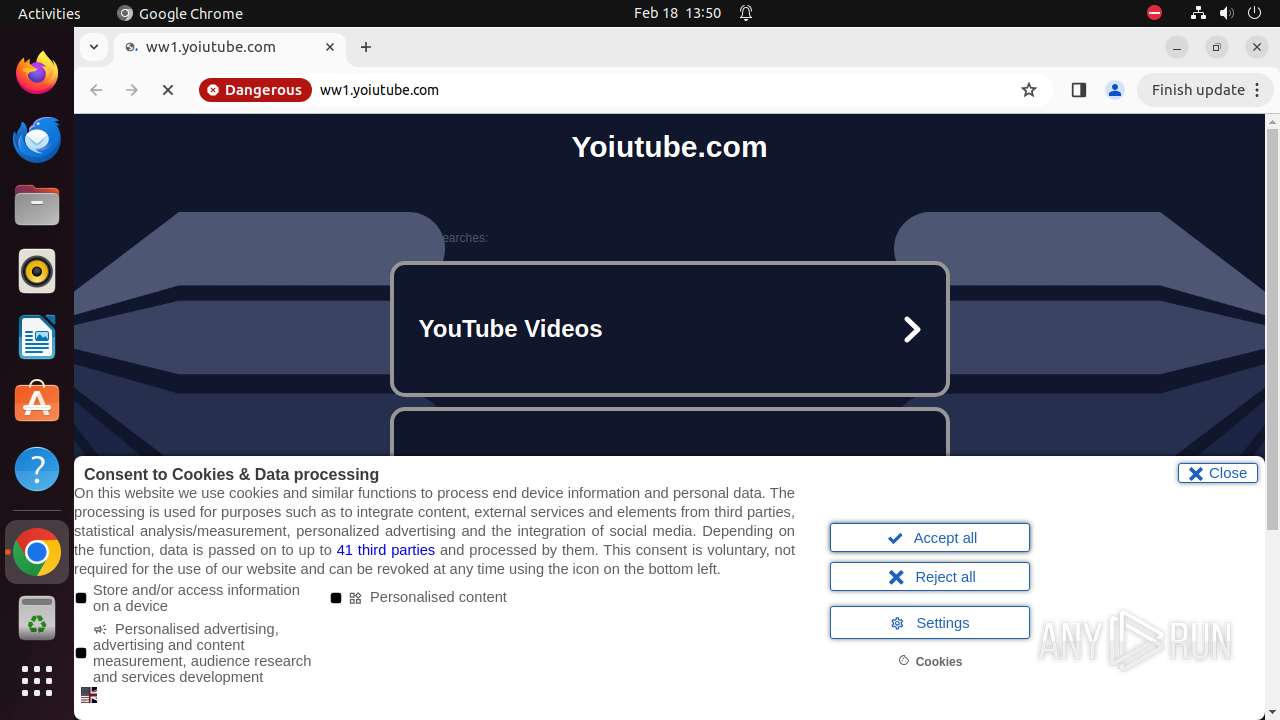The height and width of the screenshot is (720, 1280).
Task: Select Google Chrome in the dock
Action: tap(37, 552)
